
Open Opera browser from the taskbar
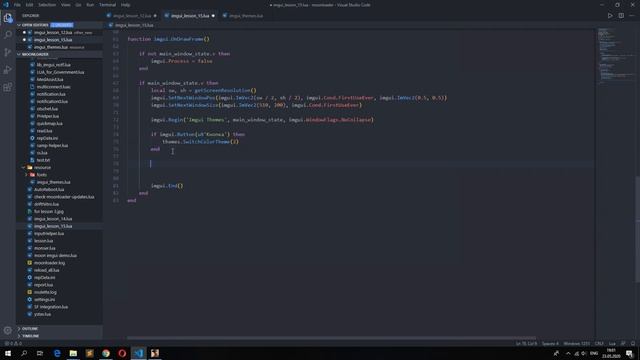coord(122,353)
